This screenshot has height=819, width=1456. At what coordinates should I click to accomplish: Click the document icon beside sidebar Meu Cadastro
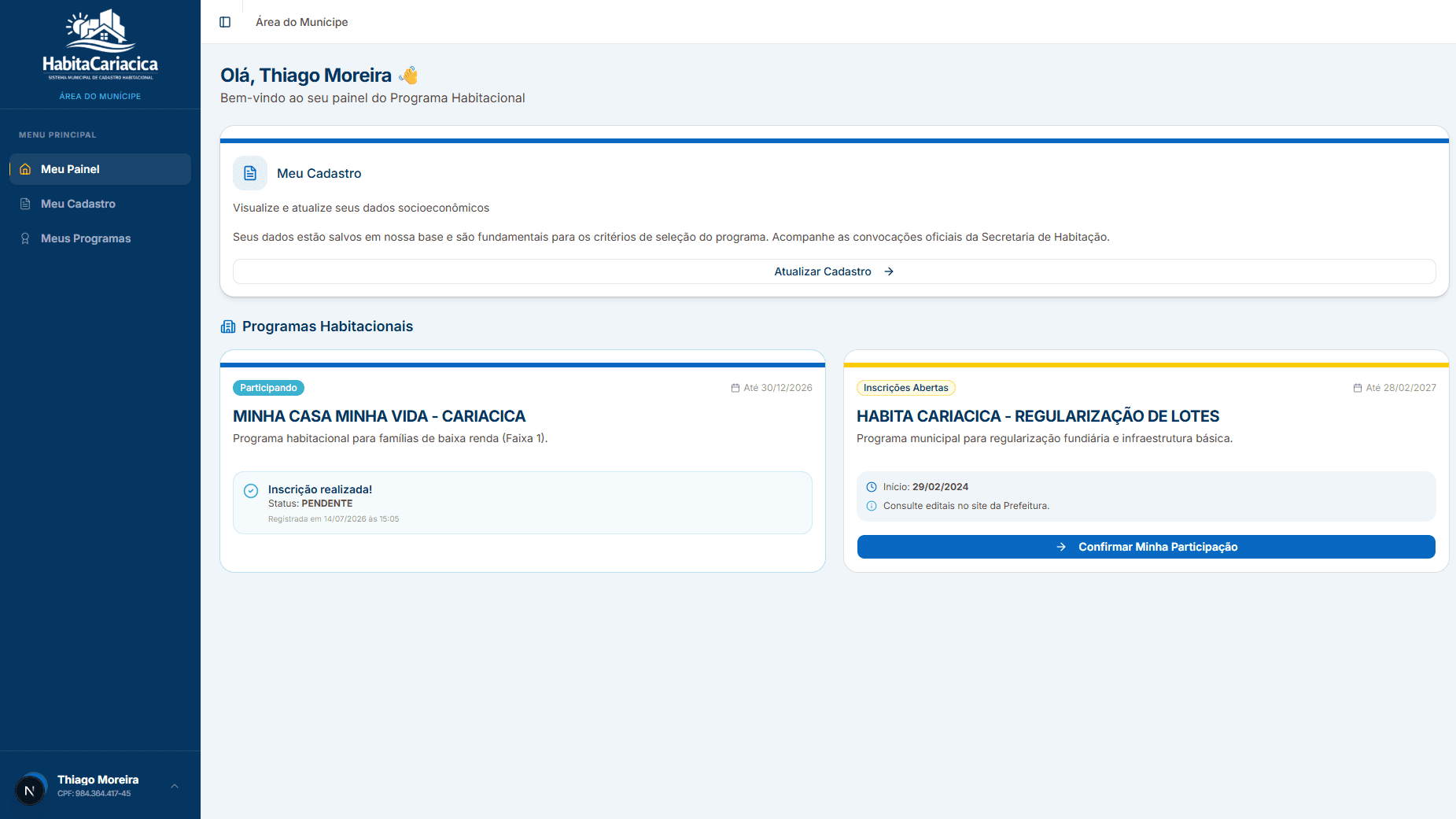pyautogui.click(x=25, y=204)
